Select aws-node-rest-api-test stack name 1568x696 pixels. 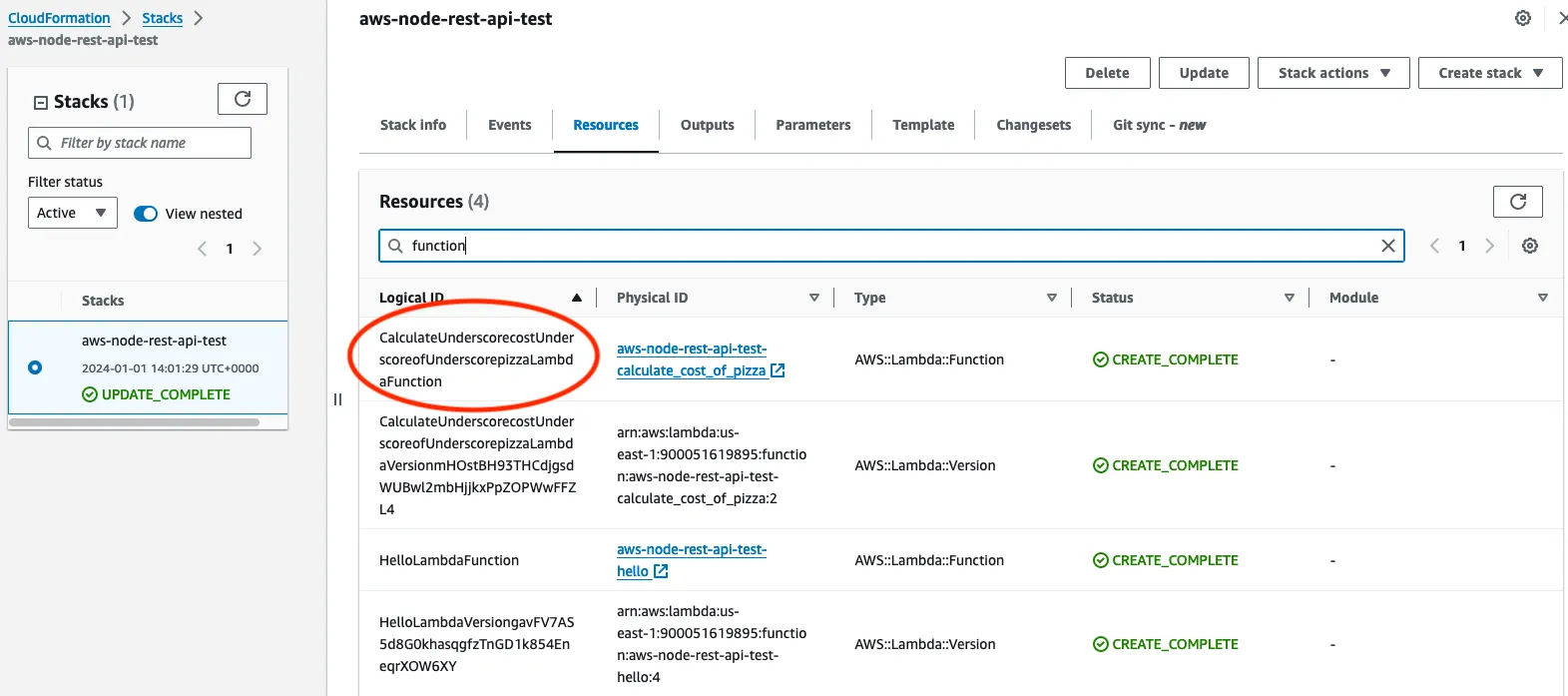154,341
